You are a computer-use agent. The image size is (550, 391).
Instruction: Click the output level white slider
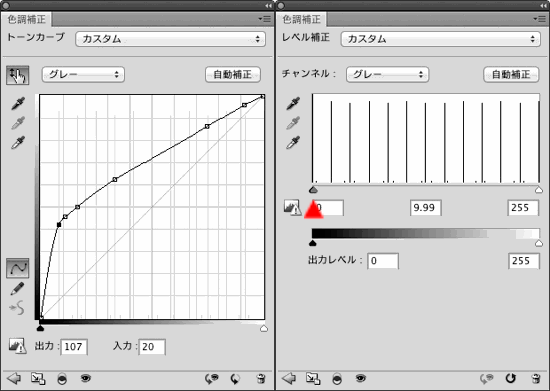[539, 243]
